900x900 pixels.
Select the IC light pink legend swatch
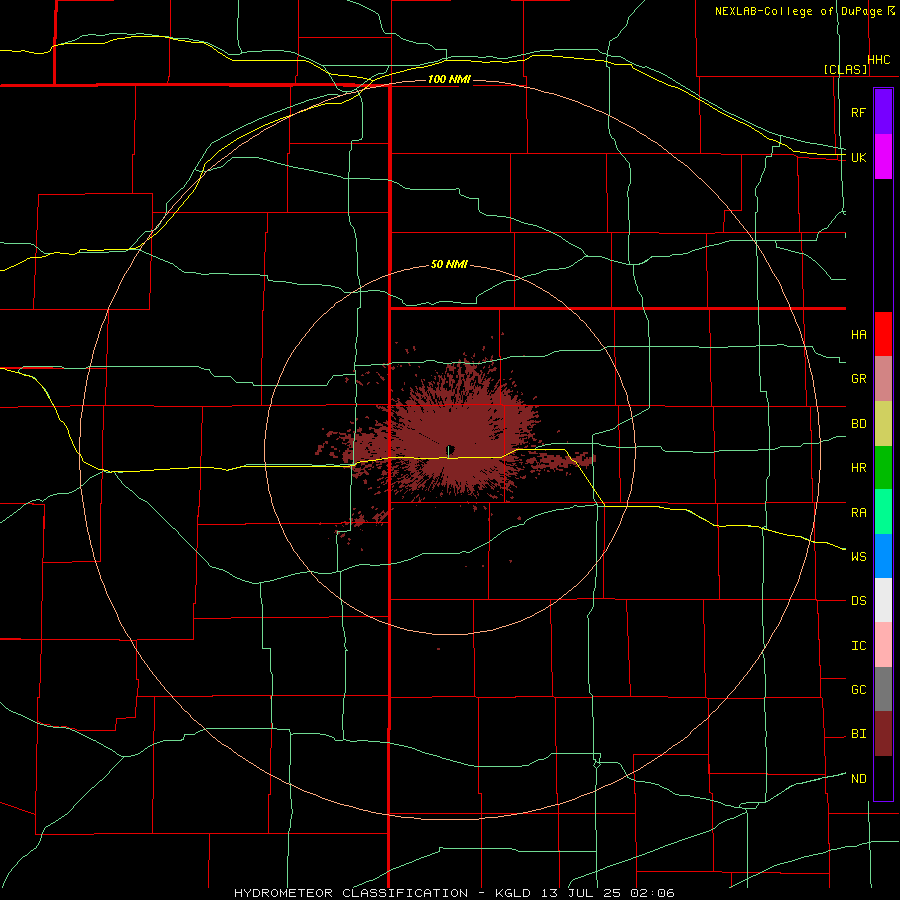(x=883, y=645)
